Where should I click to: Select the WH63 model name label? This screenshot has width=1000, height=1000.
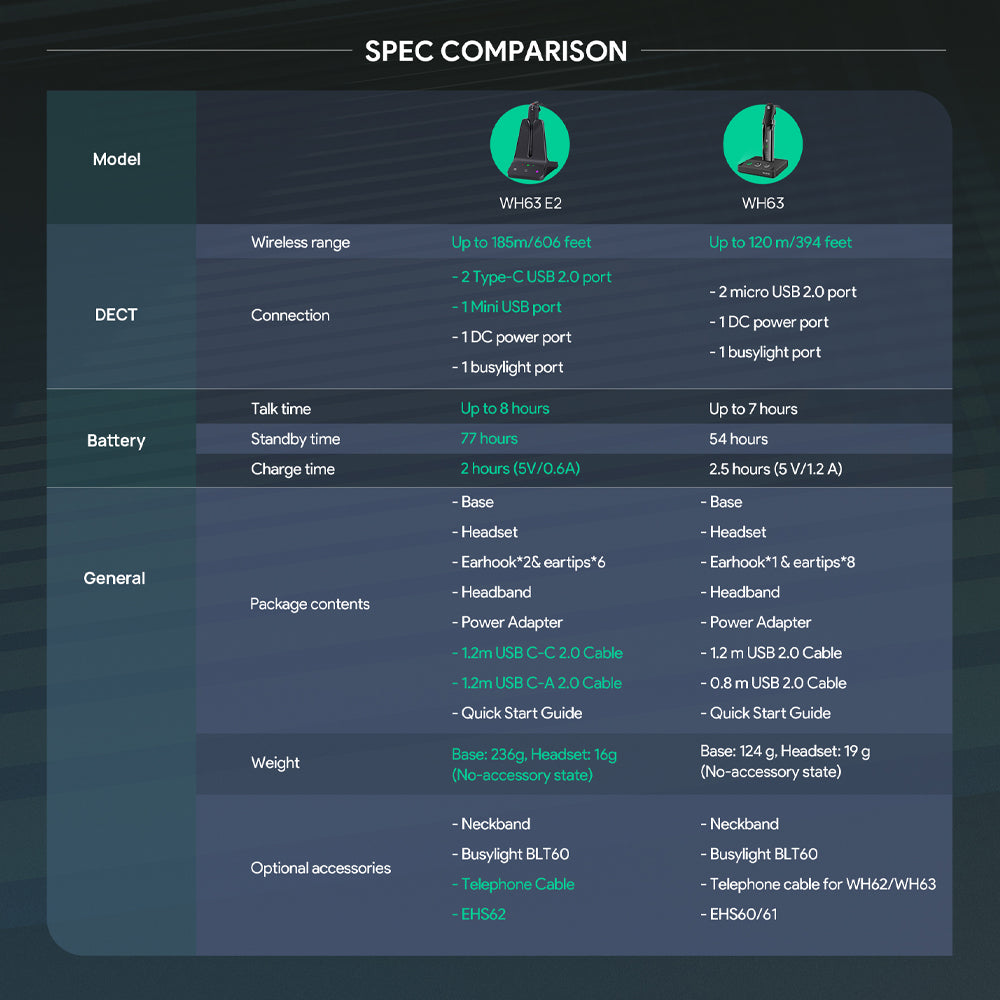coord(762,203)
